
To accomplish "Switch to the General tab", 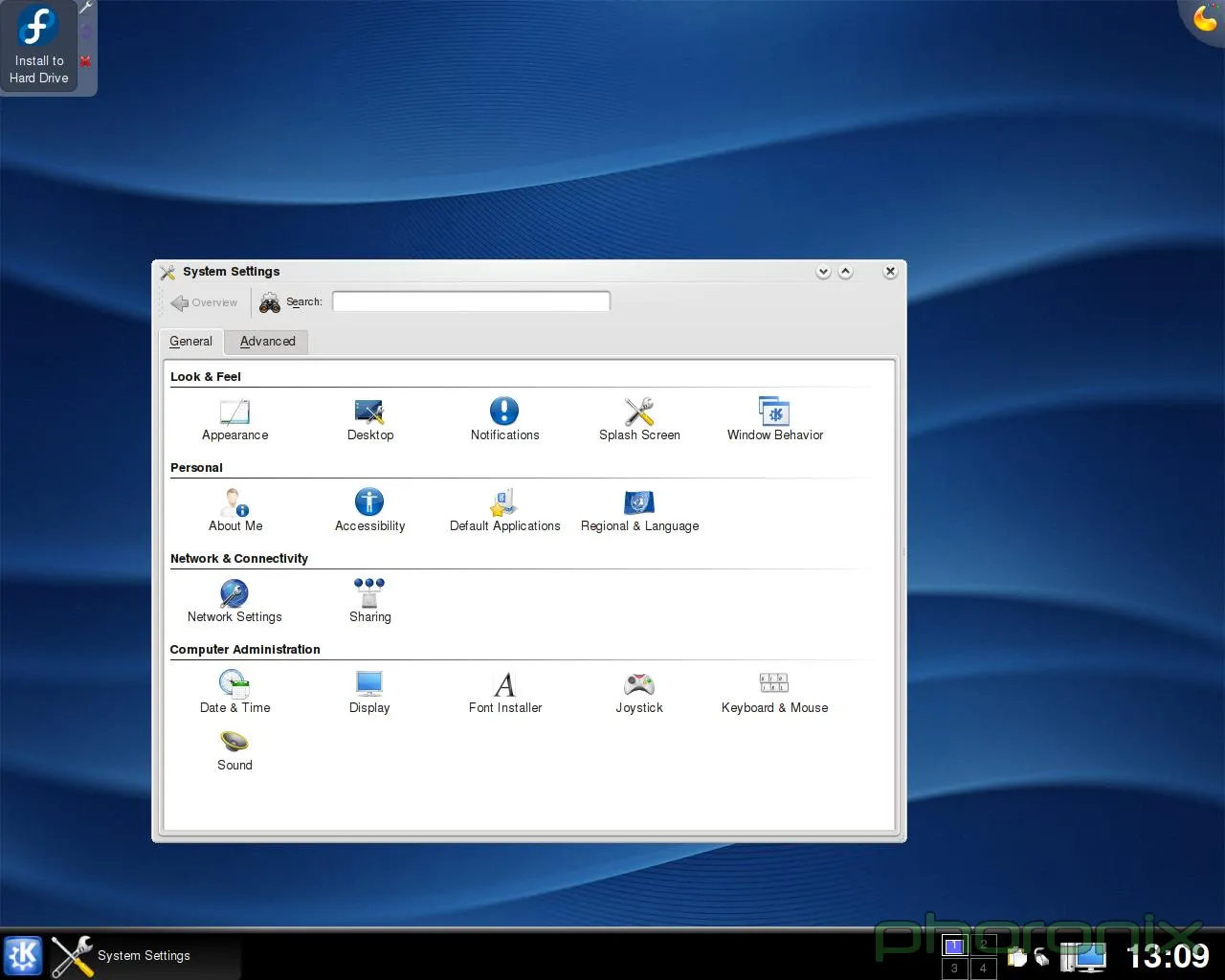I will tap(190, 342).
